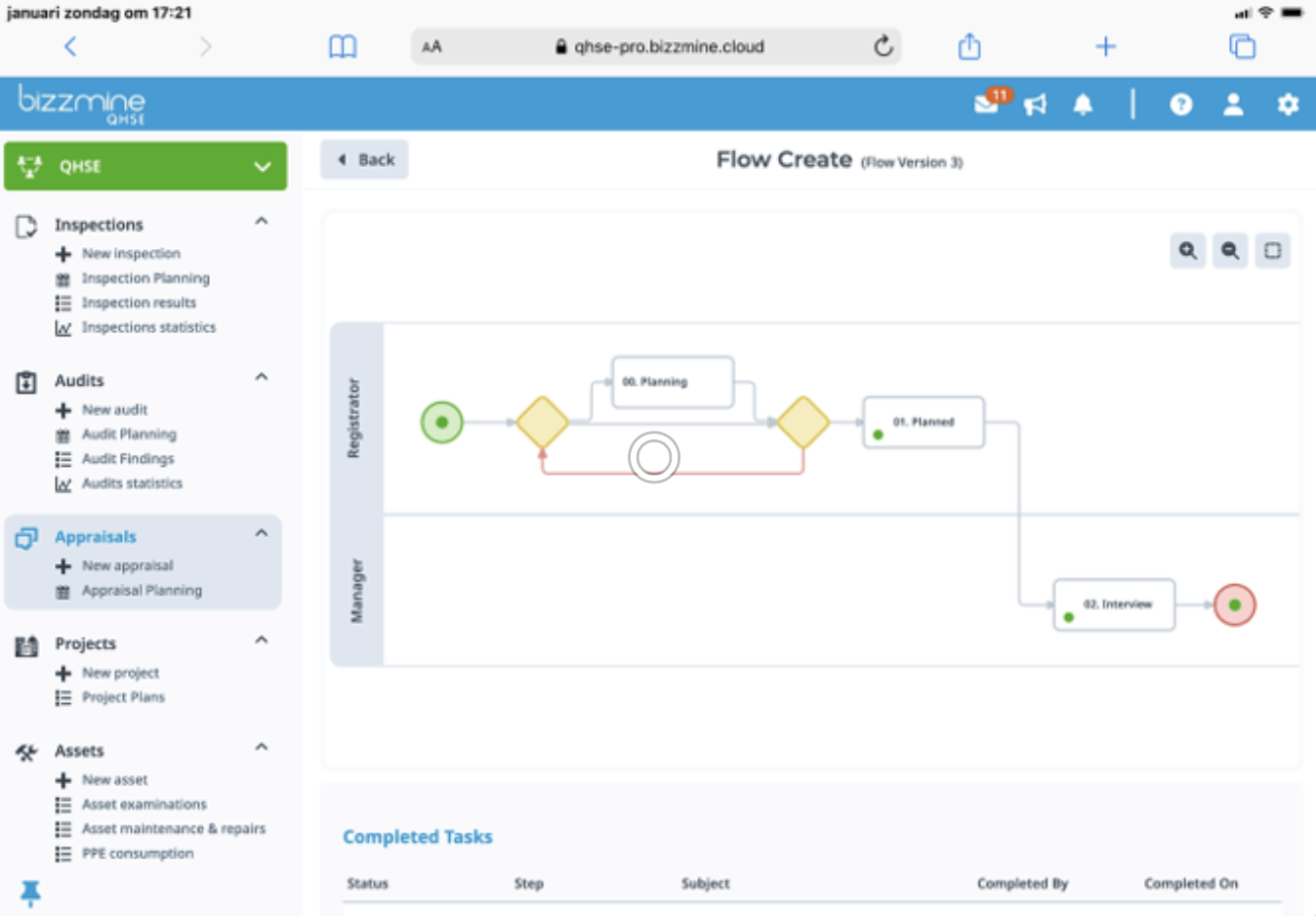Select the 01. Planned step box
Screen dimensions: 1316x916
(x=924, y=422)
